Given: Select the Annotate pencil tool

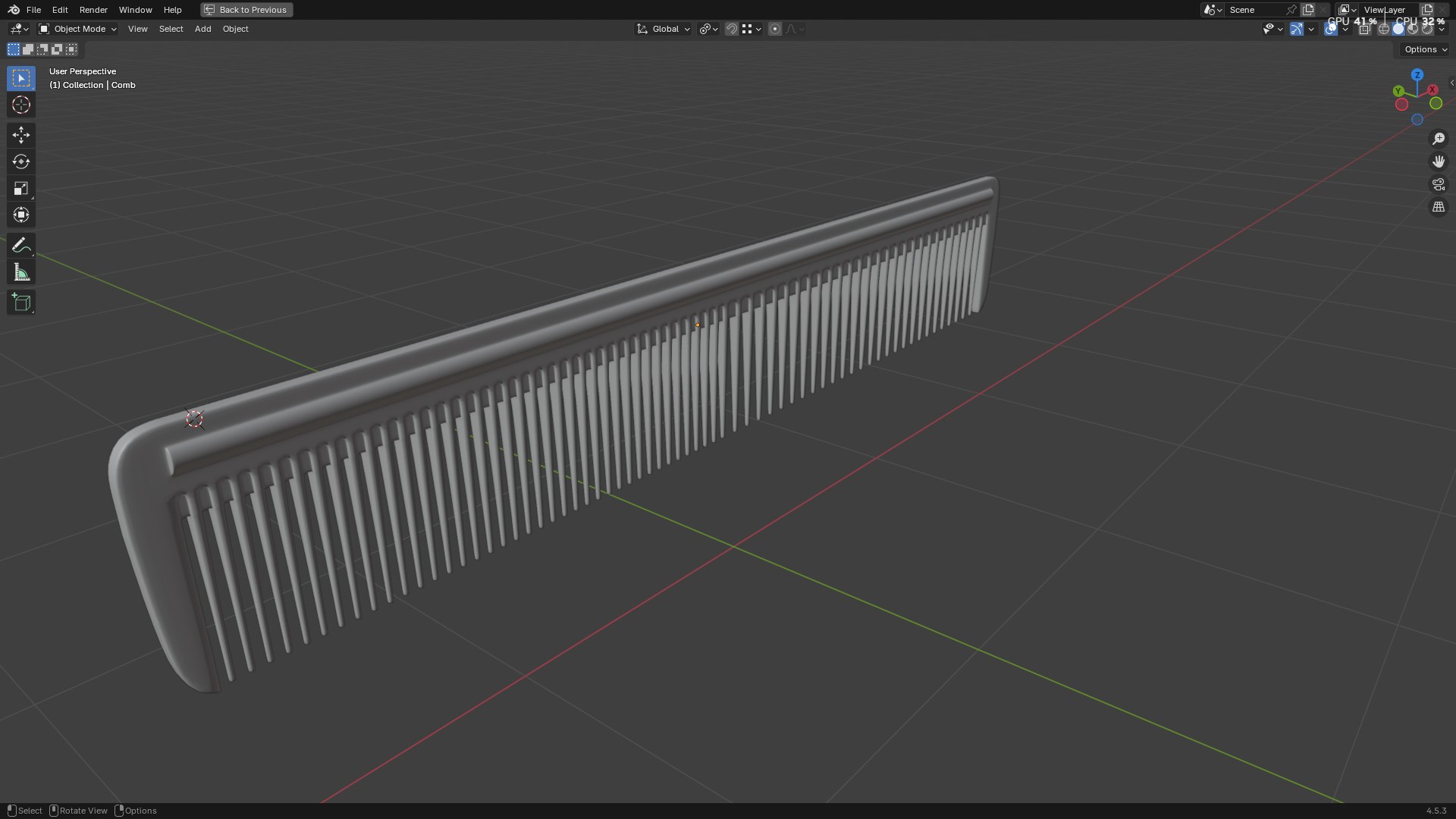Looking at the screenshot, I should click(21, 245).
